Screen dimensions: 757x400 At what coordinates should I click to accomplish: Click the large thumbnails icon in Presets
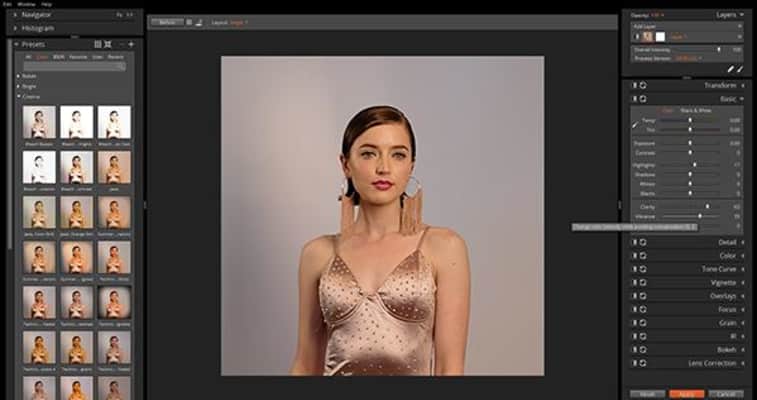(x=108, y=44)
